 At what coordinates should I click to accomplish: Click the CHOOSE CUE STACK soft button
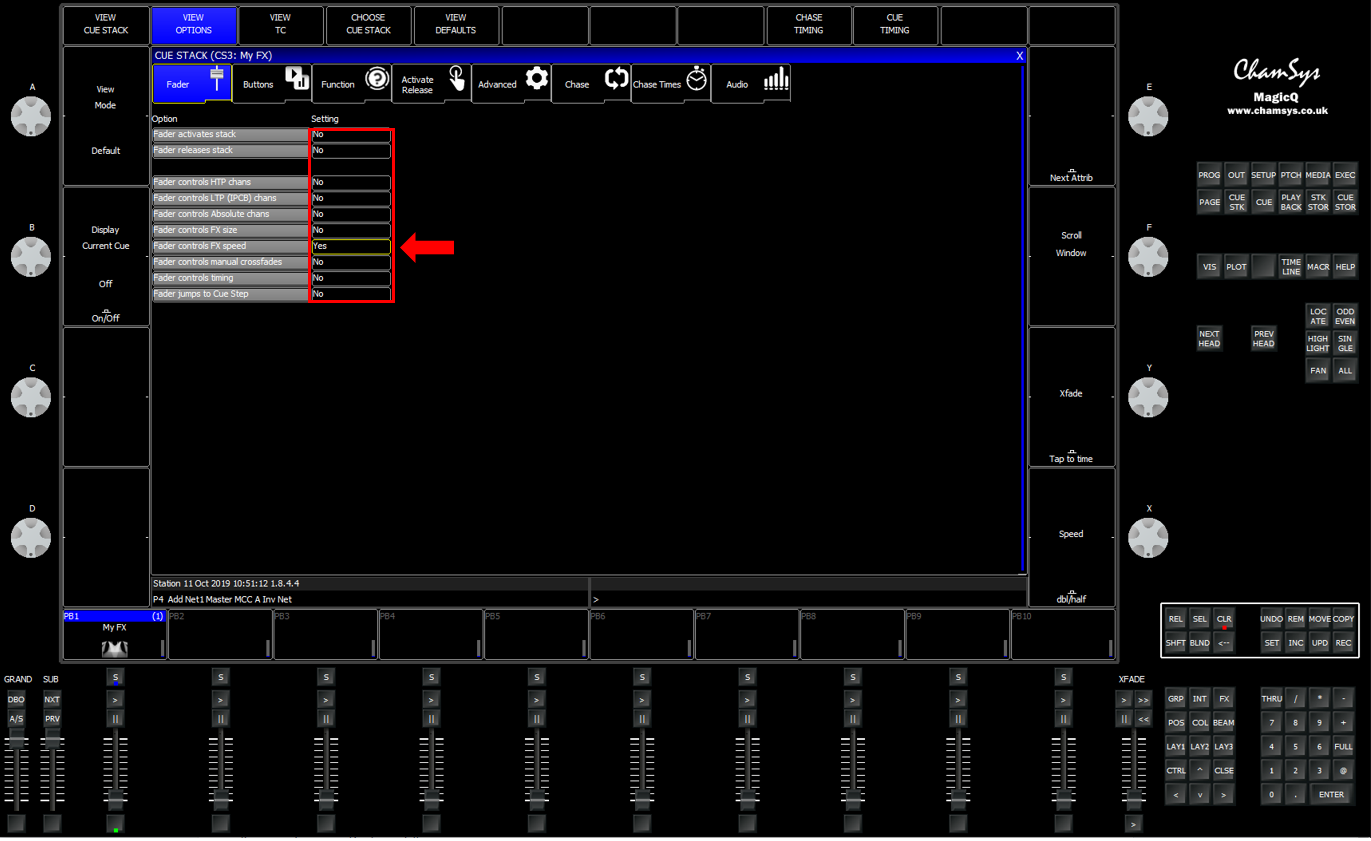coord(369,24)
